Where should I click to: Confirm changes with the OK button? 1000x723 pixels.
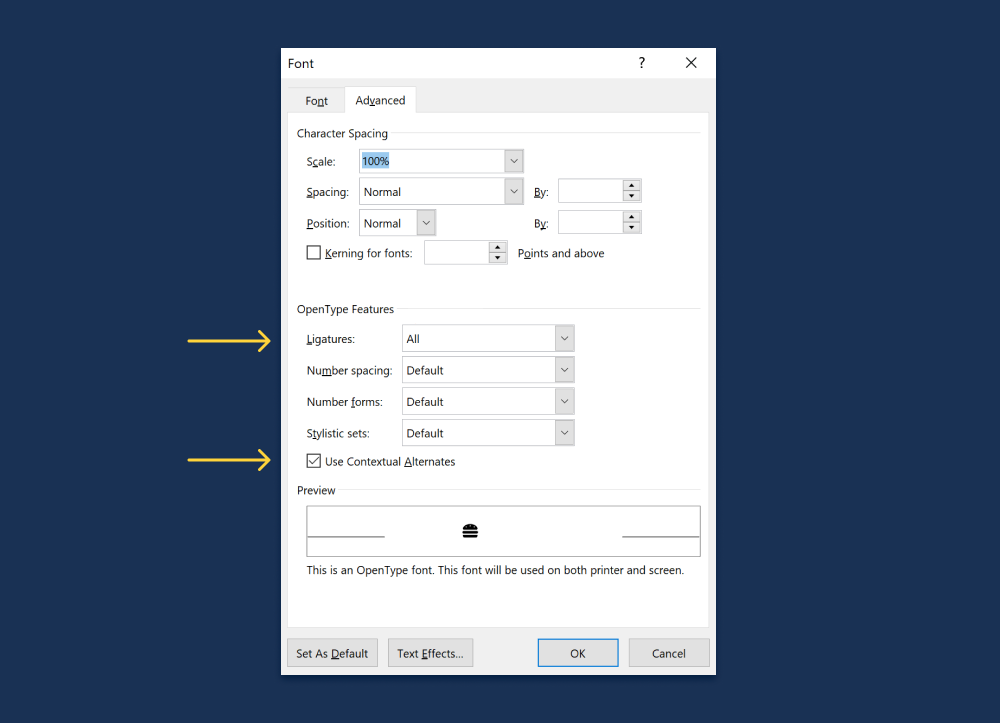[578, 652]
